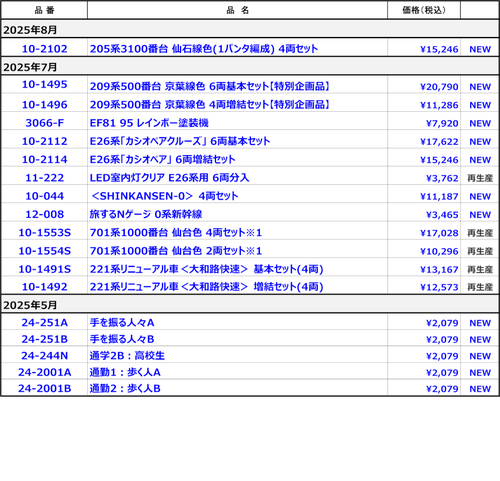The width and height of the screenshot is (500, 481).
Task: Open item number 10-1554S
Action: (44, 251)
